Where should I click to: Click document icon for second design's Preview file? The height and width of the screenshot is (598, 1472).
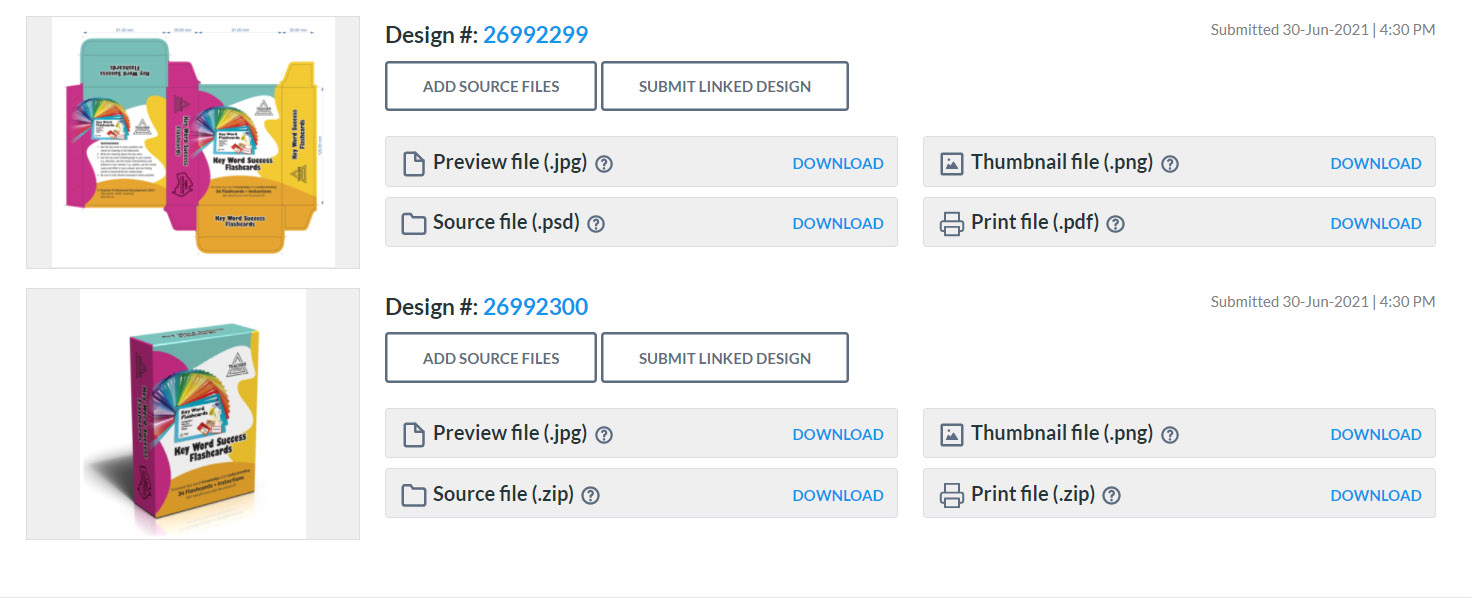(x=414, y=434)
